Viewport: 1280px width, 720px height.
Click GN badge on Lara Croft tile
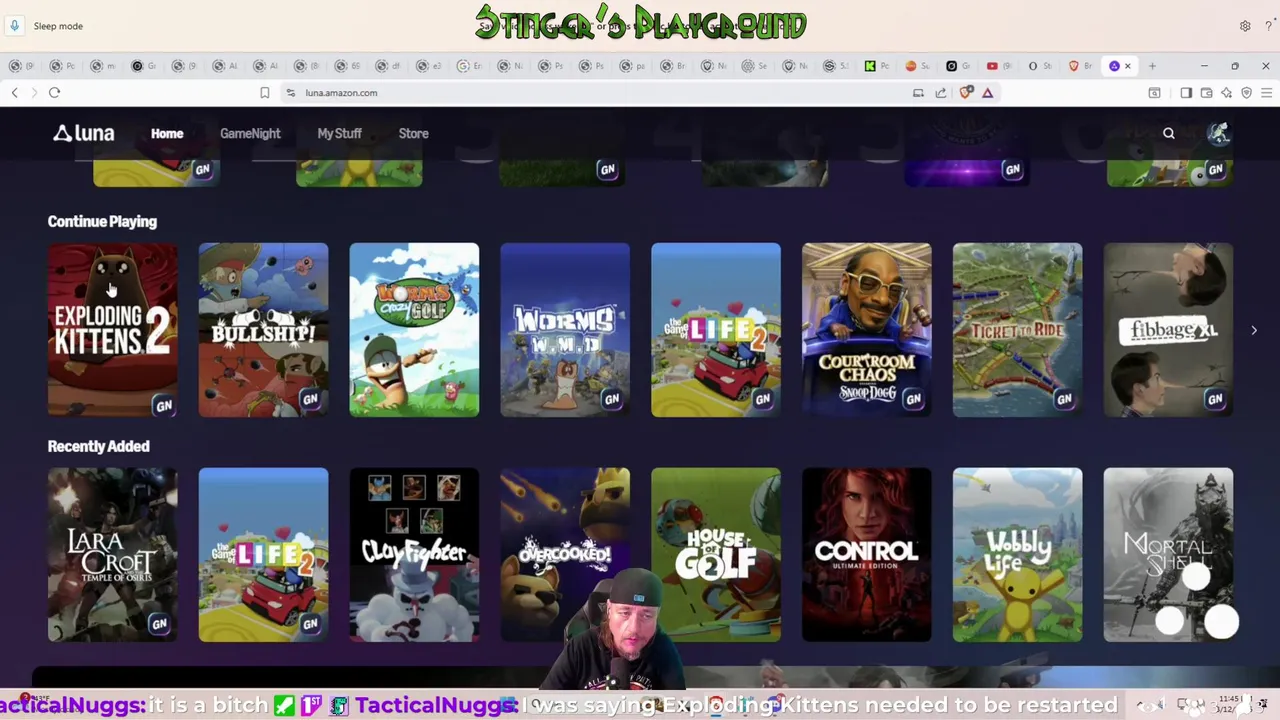(x=159, y=624)
